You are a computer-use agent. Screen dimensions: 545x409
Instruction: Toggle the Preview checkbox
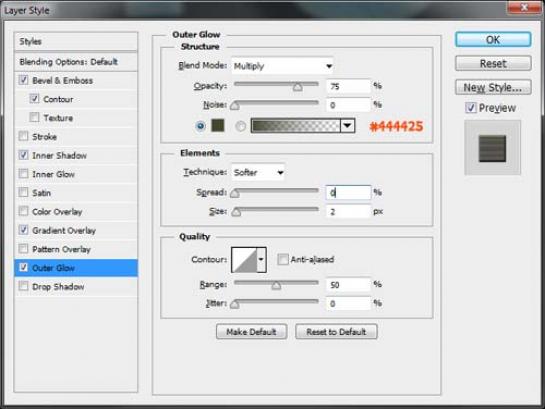tap(471, 108)
